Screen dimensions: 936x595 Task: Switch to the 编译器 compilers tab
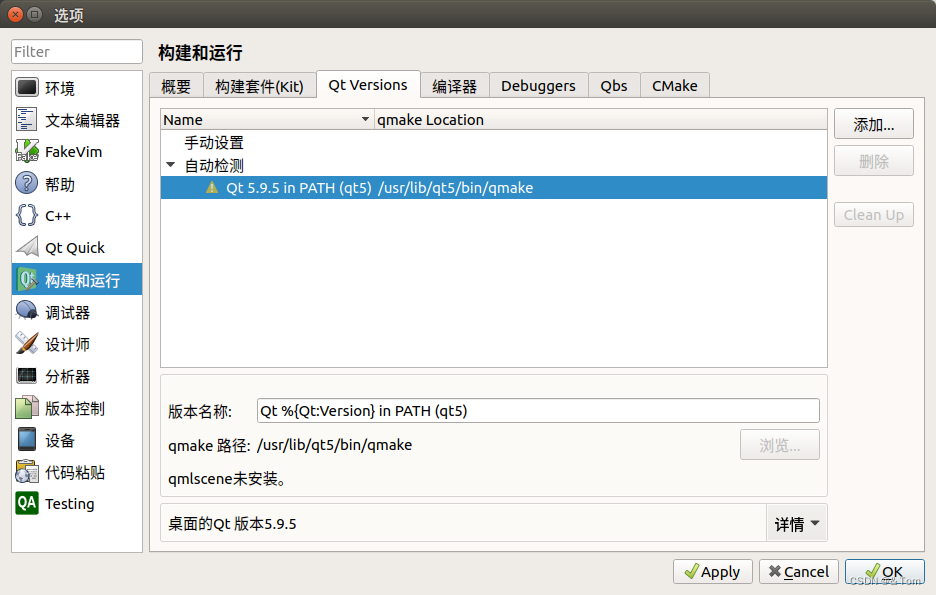click(455, 86)
